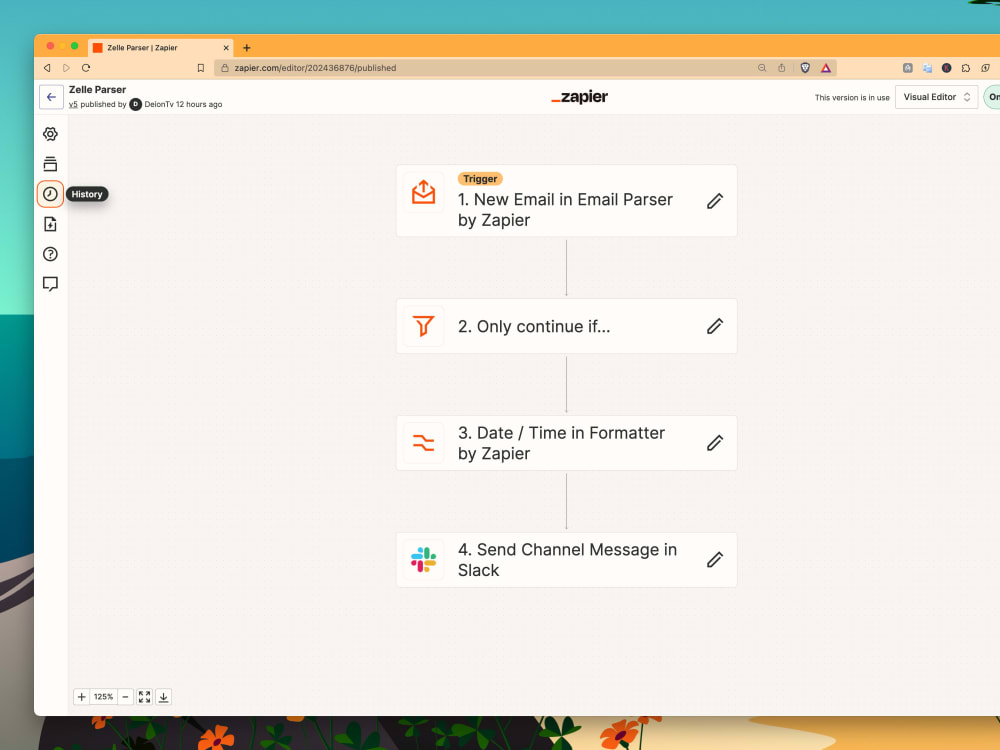Viewport: 1000px width, 750px height.
Task: Open Help from the question mark icon
Action: pos(50,254)
